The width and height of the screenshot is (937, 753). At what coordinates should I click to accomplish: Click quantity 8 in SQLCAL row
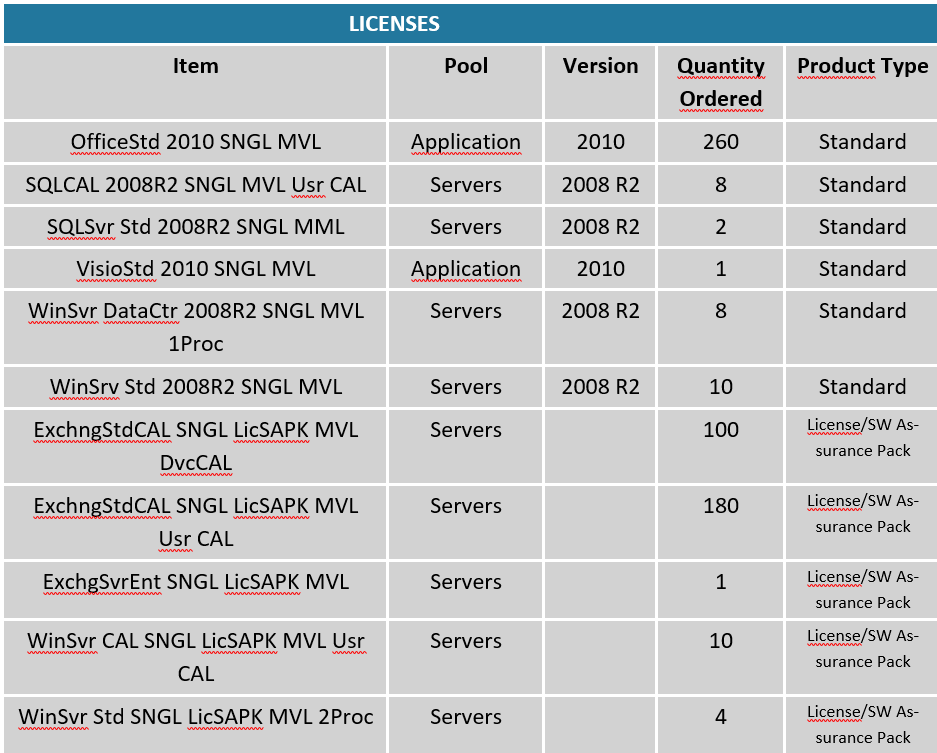[x=721, y=185]
